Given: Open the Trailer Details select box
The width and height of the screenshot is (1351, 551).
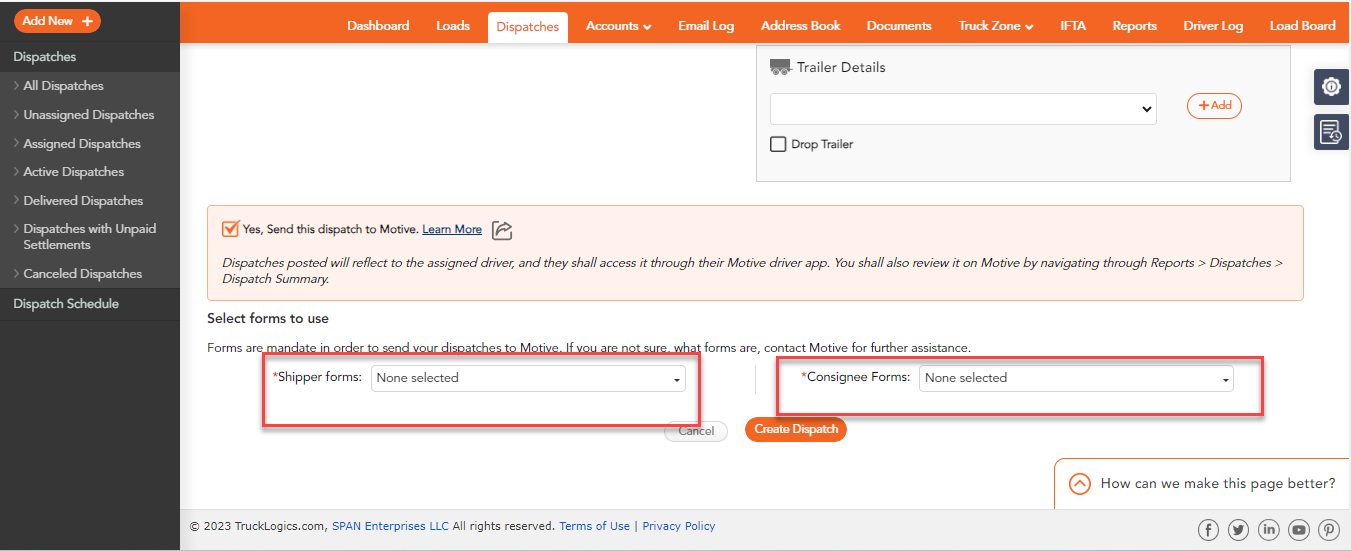Looking at the screenshot, I should pyautogui.click(x=963, y=109).
